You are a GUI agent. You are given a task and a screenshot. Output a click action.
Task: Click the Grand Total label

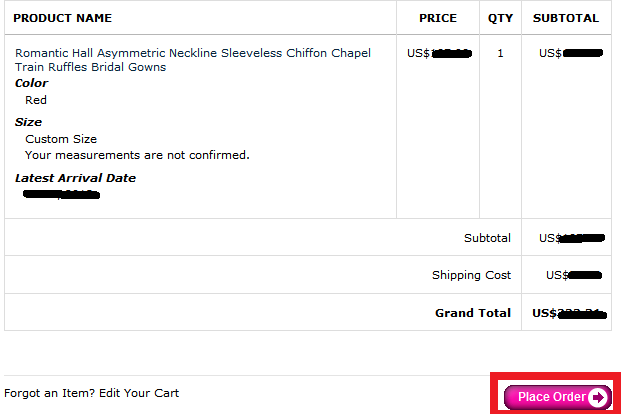pyautogui.click(x=473, y=313)
